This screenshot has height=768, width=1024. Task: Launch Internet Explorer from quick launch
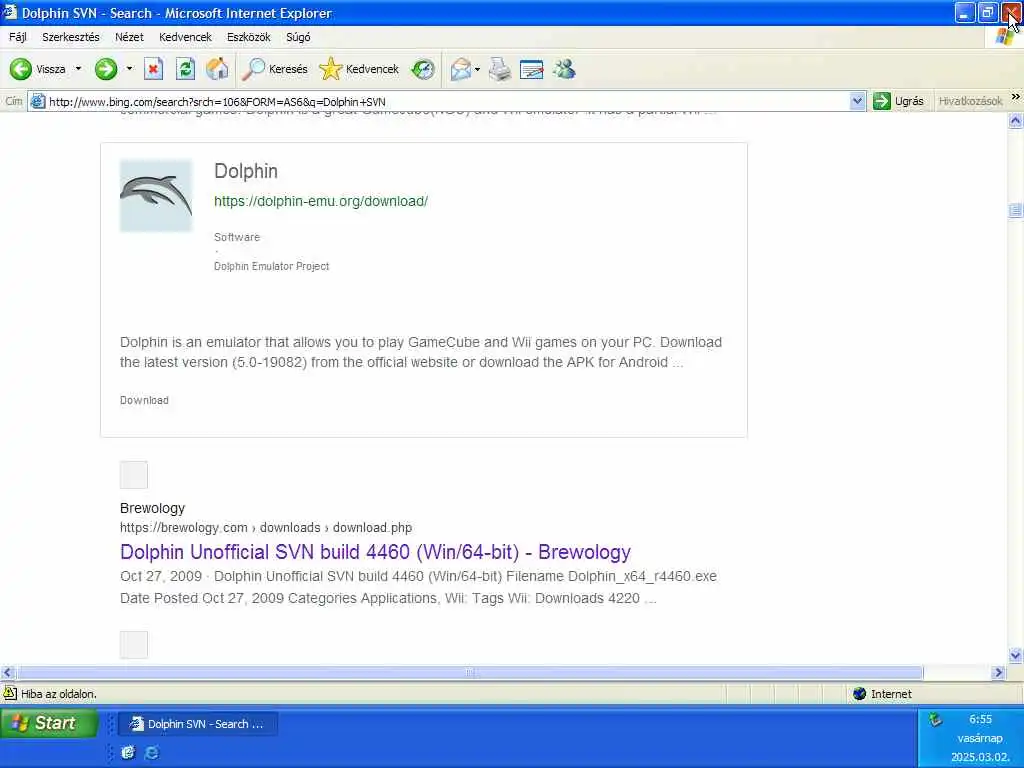(x=152, y=752)
